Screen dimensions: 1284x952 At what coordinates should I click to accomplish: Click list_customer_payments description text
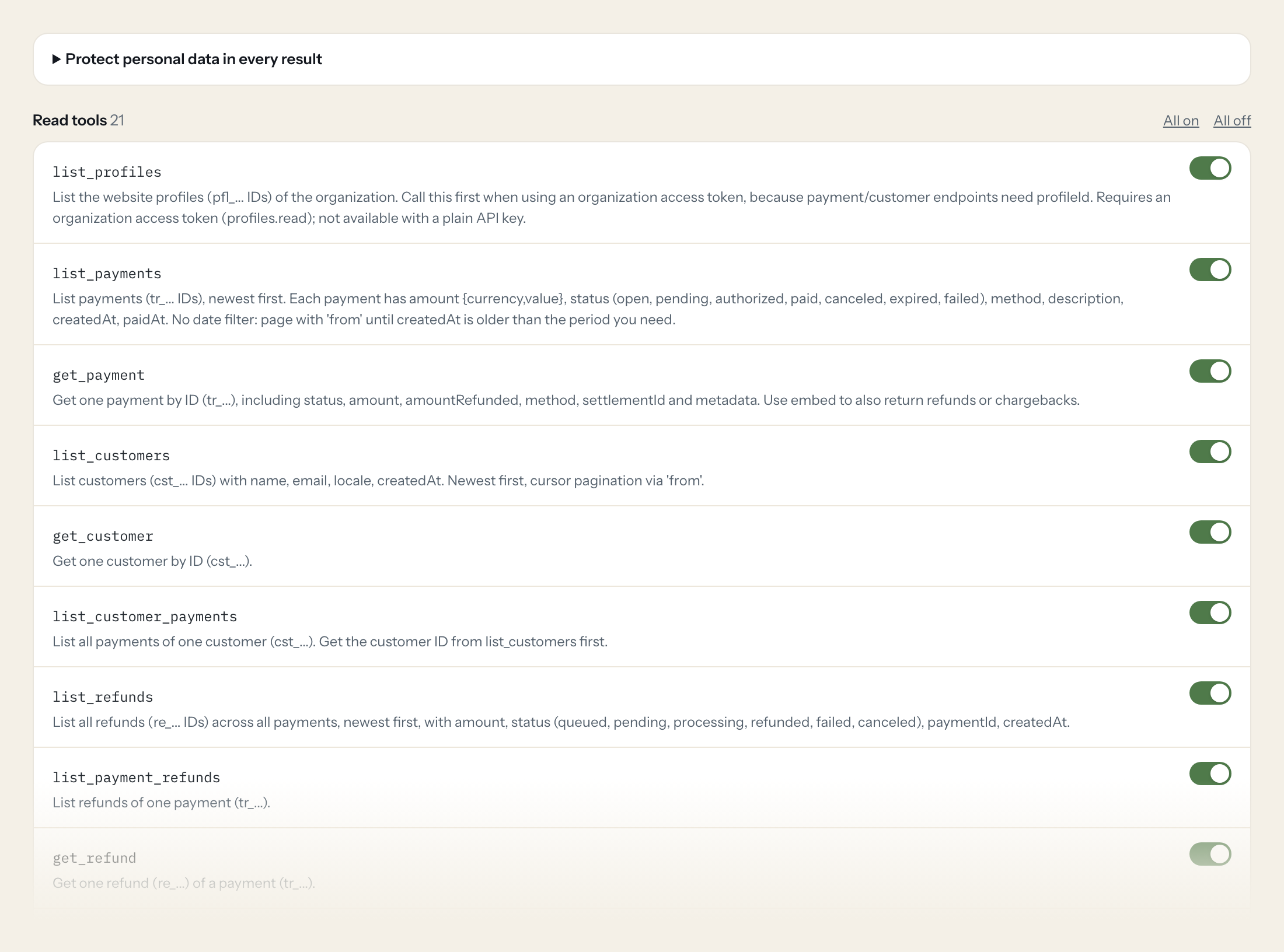click(330, 642)
